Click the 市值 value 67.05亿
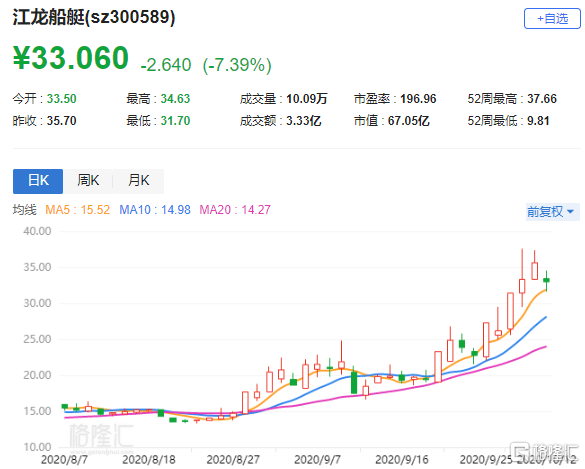The height and width of the screenshot is (469, 585). pyautogui.click(x=409, y=121)
